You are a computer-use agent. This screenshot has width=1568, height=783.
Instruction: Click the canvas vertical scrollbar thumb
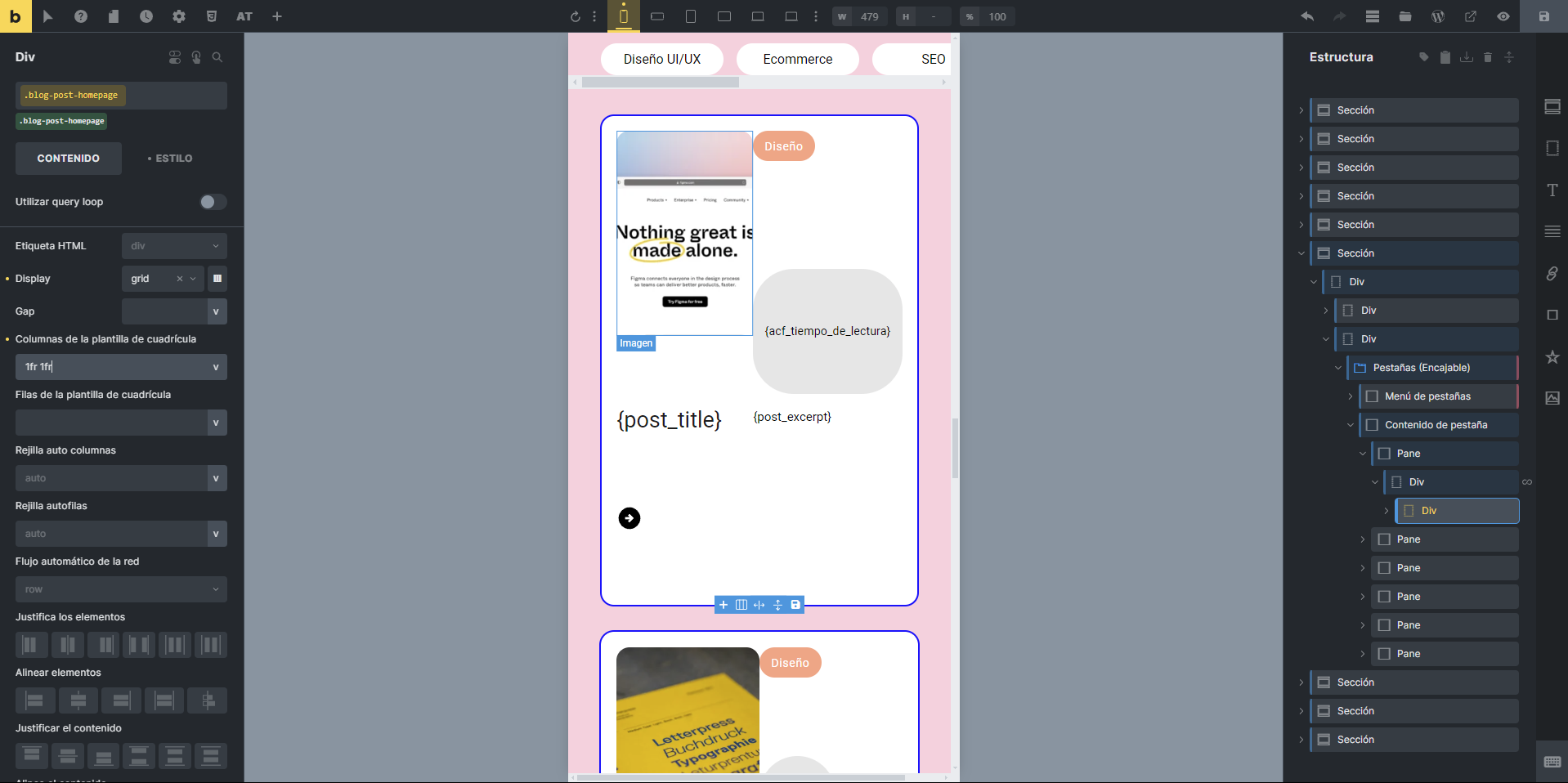pos(955,448)
